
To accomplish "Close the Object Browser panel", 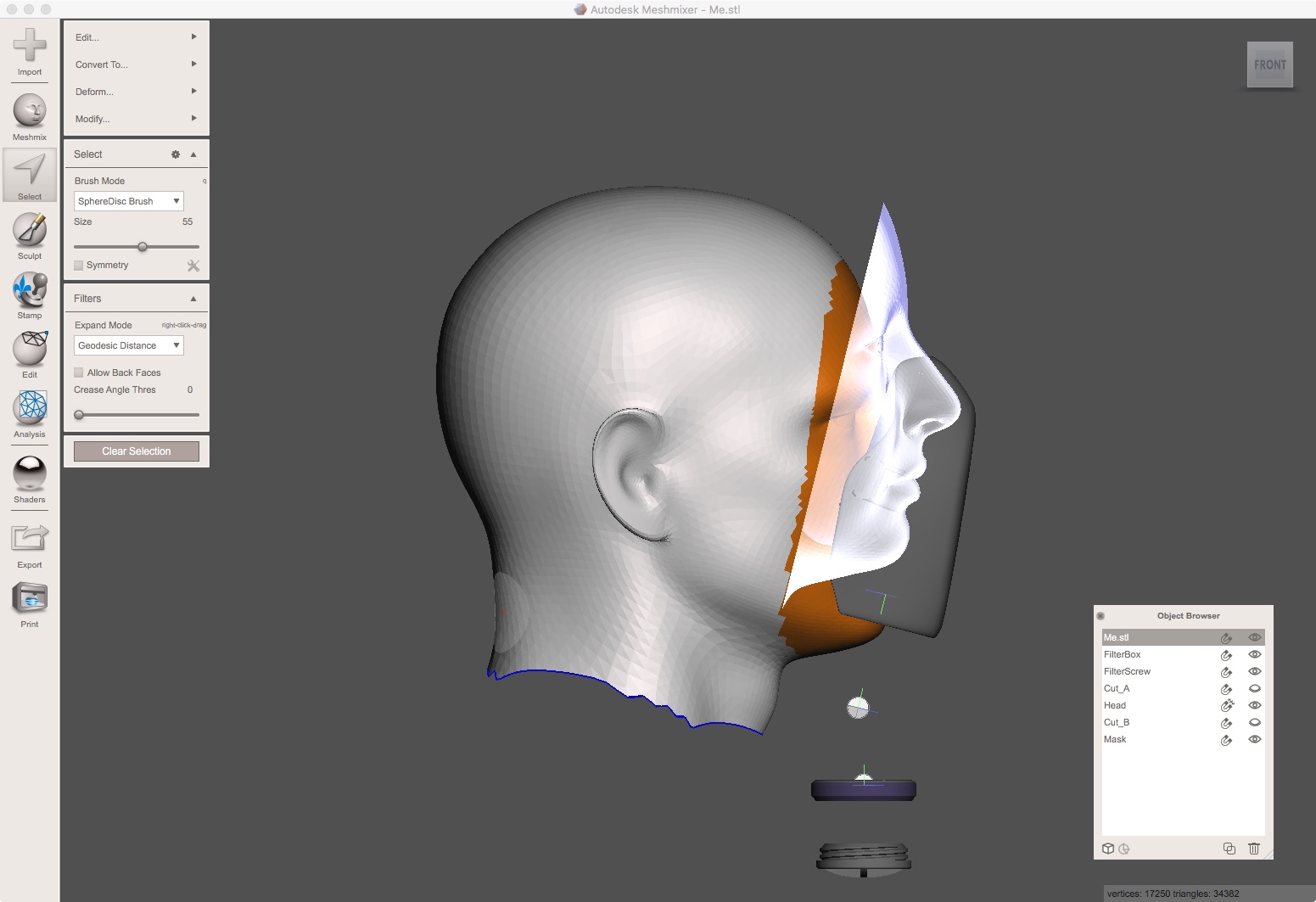I will pos(1100,616).
